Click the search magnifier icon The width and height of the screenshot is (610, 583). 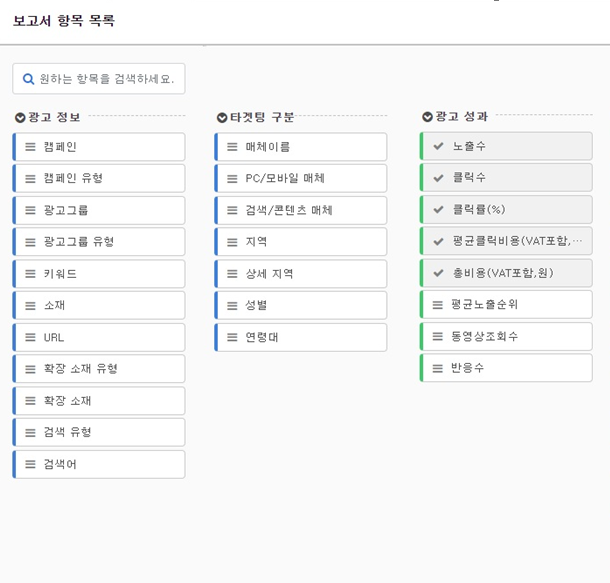tap(29, 79)
